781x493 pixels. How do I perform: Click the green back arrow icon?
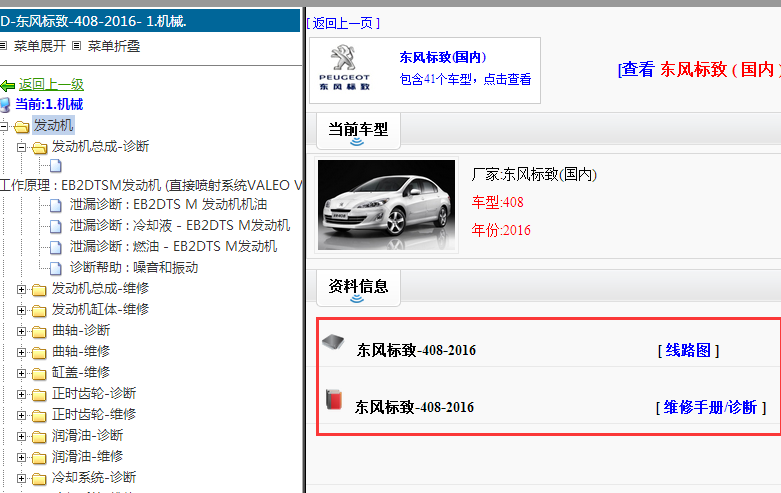click(x=7, y=86)
